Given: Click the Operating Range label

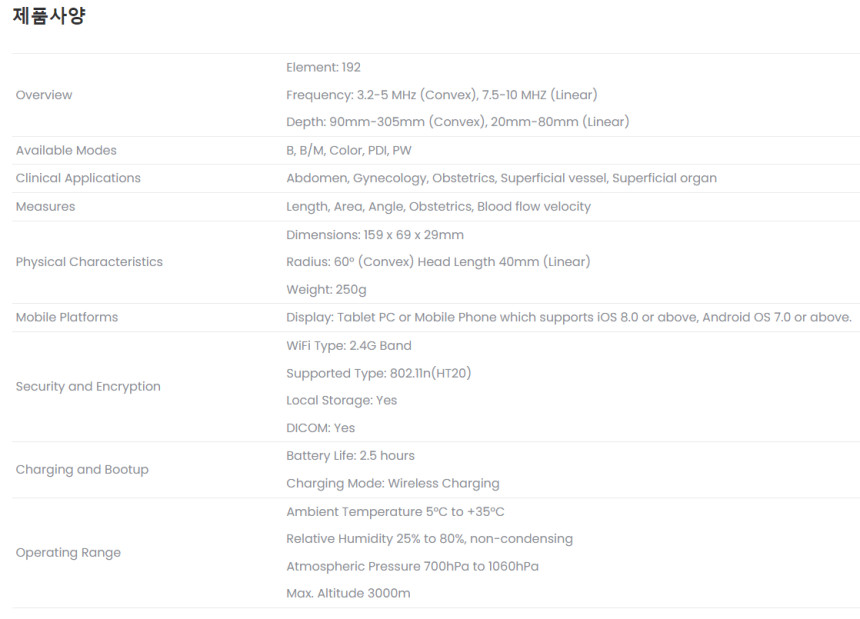Looking at the screenshot, I should (x=68, y=552).
